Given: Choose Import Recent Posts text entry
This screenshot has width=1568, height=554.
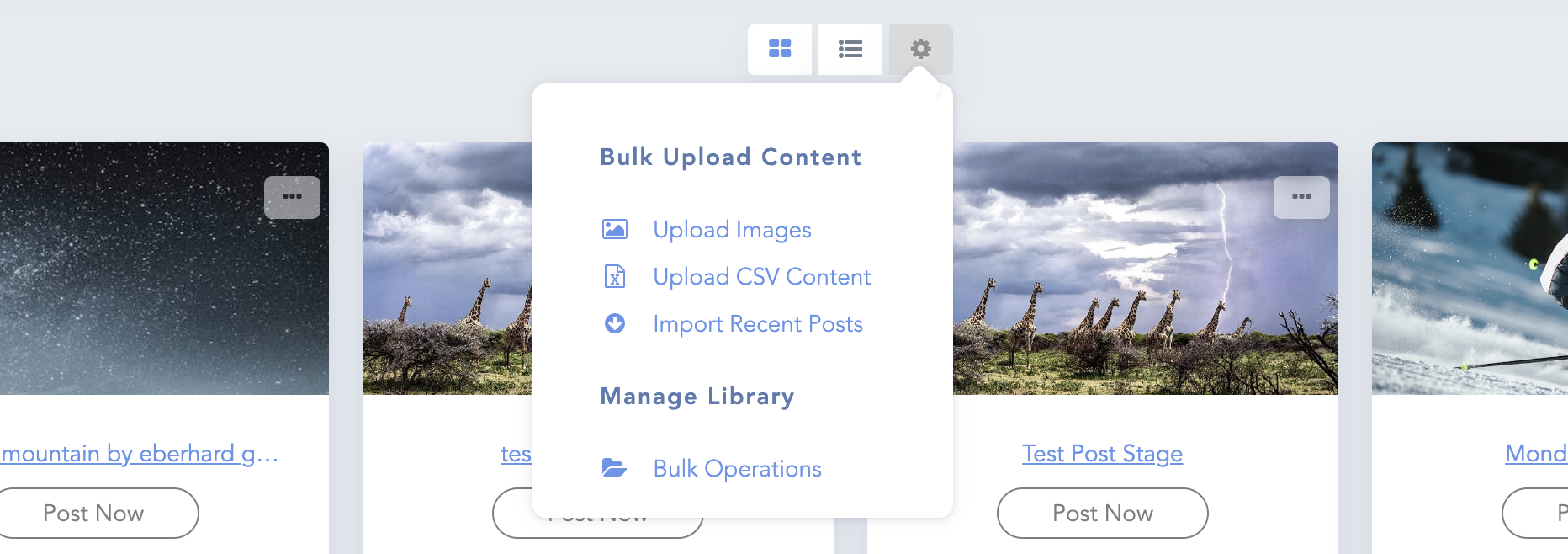Looking at the screenshot, I should [758, 324].
